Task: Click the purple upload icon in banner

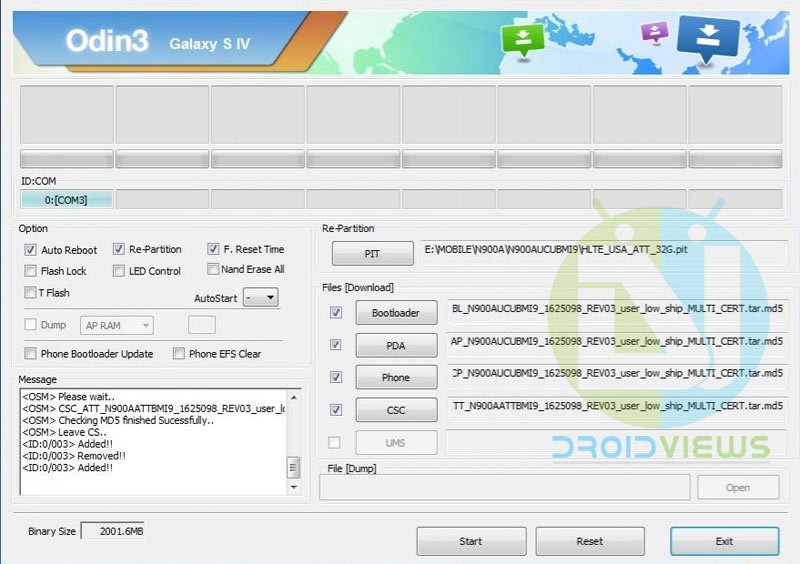Action: [655, 33]
